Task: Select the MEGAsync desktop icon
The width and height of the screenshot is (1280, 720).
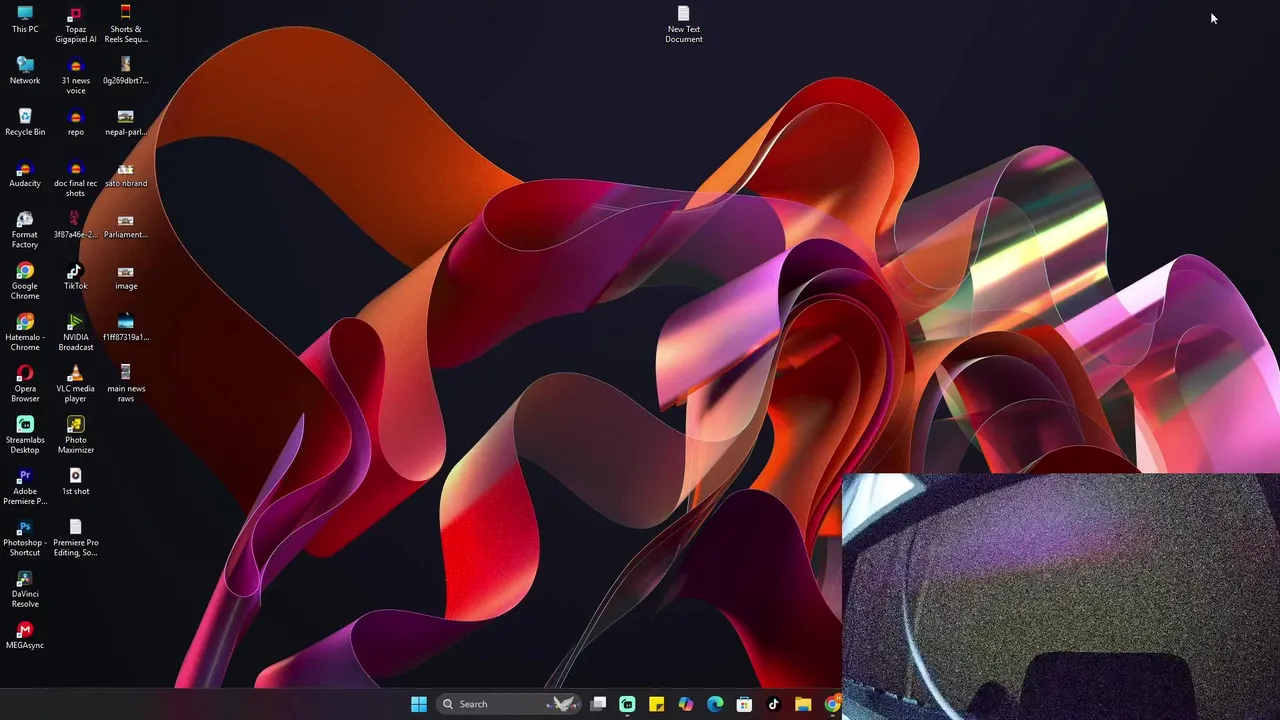Action: pos(25,636)
